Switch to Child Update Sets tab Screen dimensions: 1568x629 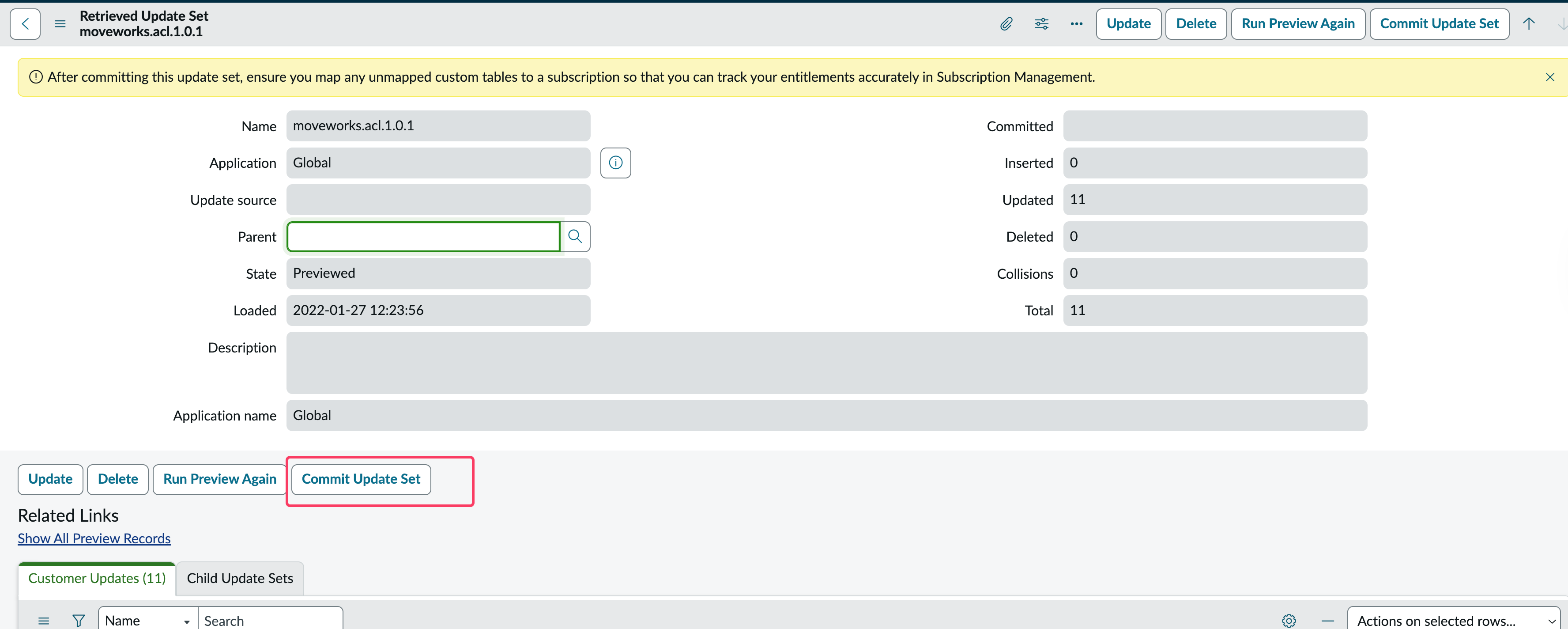240,579
